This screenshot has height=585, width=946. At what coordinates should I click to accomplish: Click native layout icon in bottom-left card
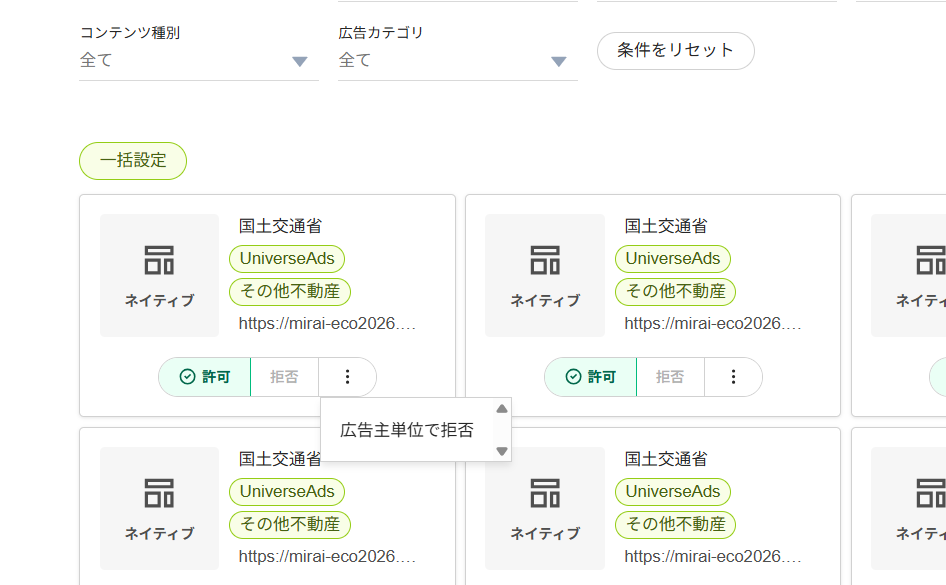click(159, 493)
